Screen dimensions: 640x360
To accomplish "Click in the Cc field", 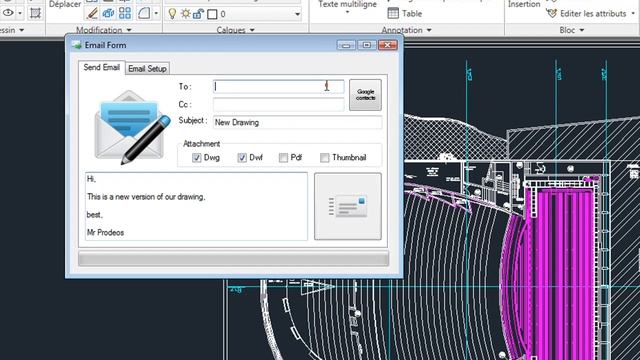I will coord(278,104).
